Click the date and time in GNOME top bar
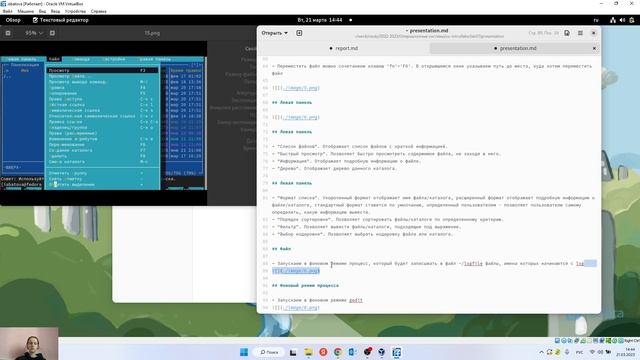This screenshot has height=360, width=640. point(320,20)
